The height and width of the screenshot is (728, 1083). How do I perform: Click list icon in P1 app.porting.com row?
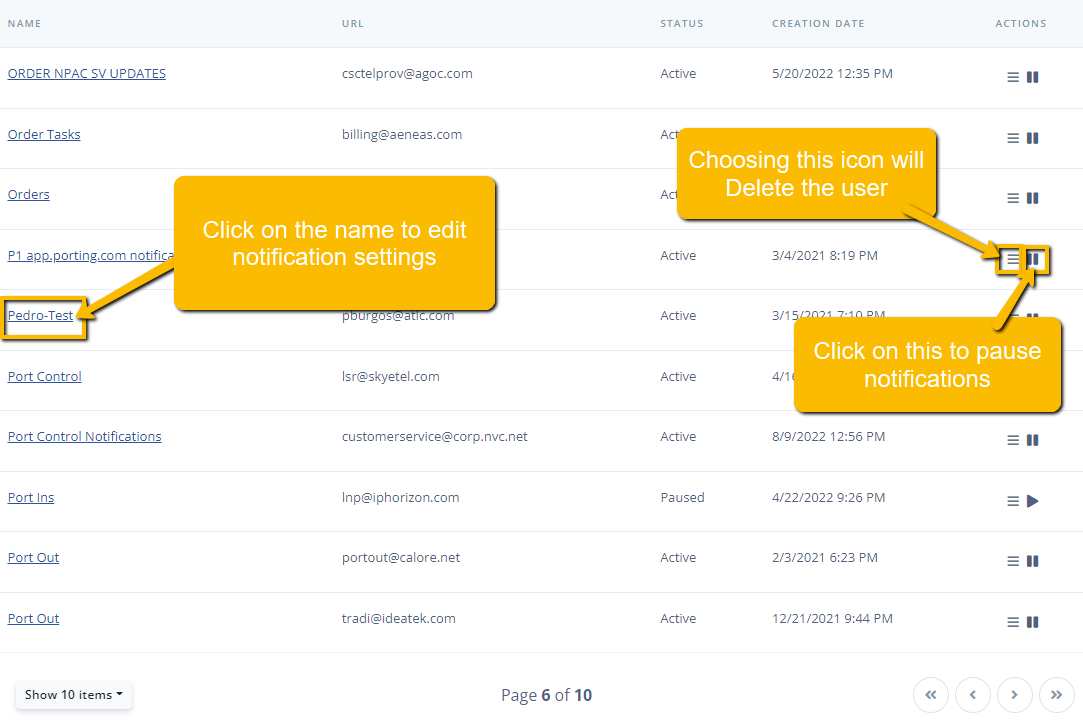click(x=1013, y=259)
